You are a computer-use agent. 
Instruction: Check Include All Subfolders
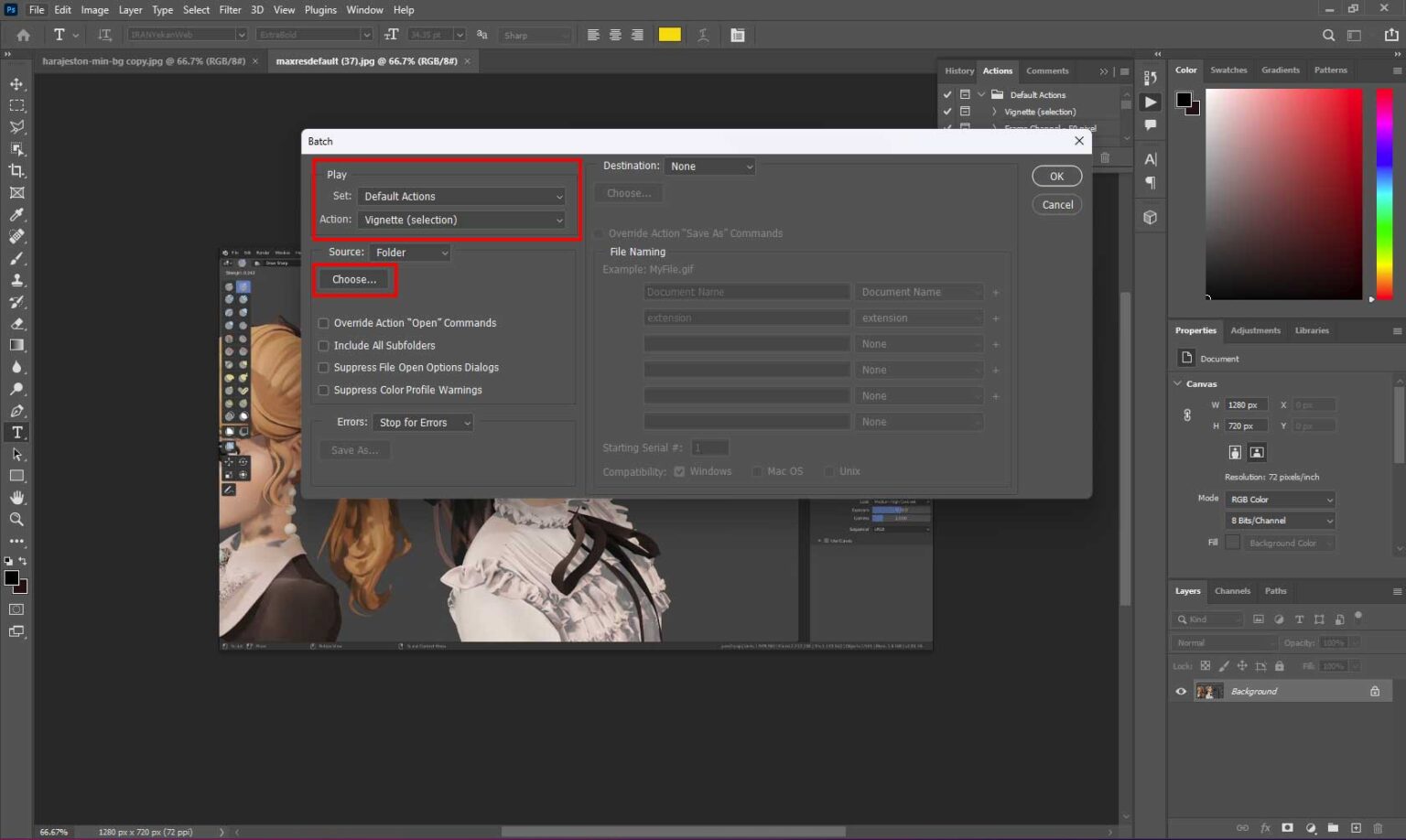click(323, 346)
